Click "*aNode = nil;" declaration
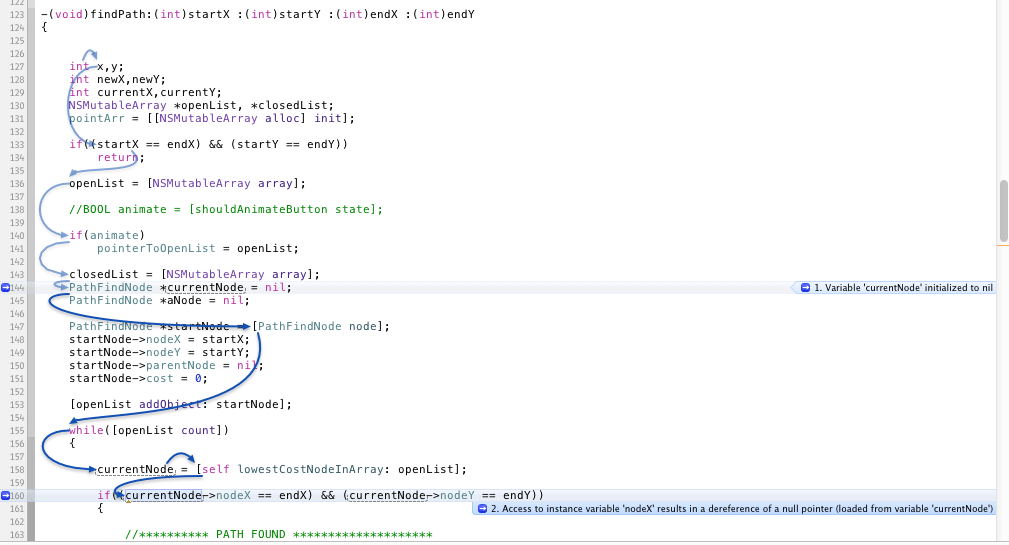Viewport: 1009px width, 545px height. (205, 300)
